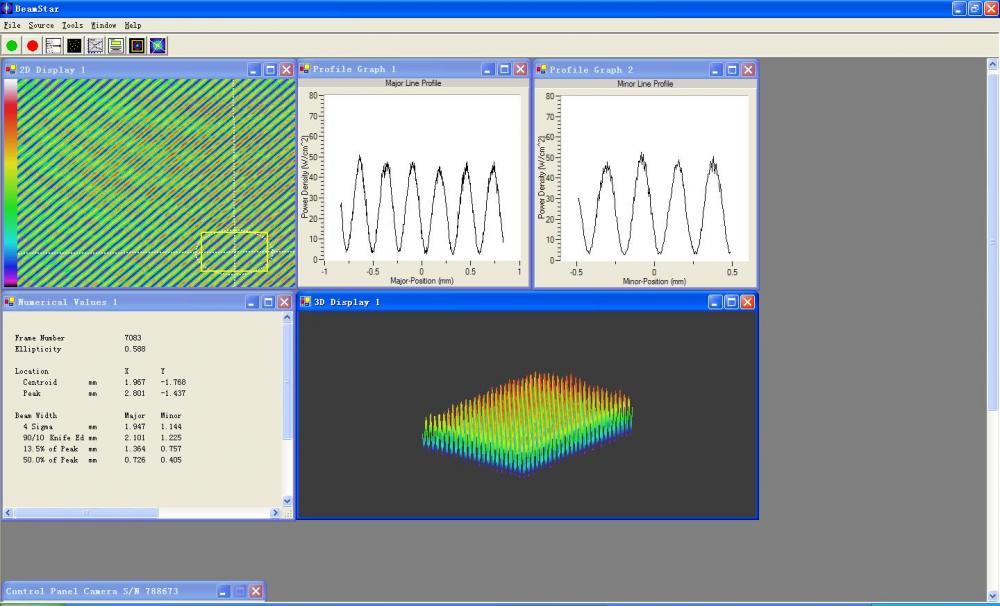The image size is (1000, 606).
Task: Open the numerical values toolbar icon
Action: click(116, 45)
